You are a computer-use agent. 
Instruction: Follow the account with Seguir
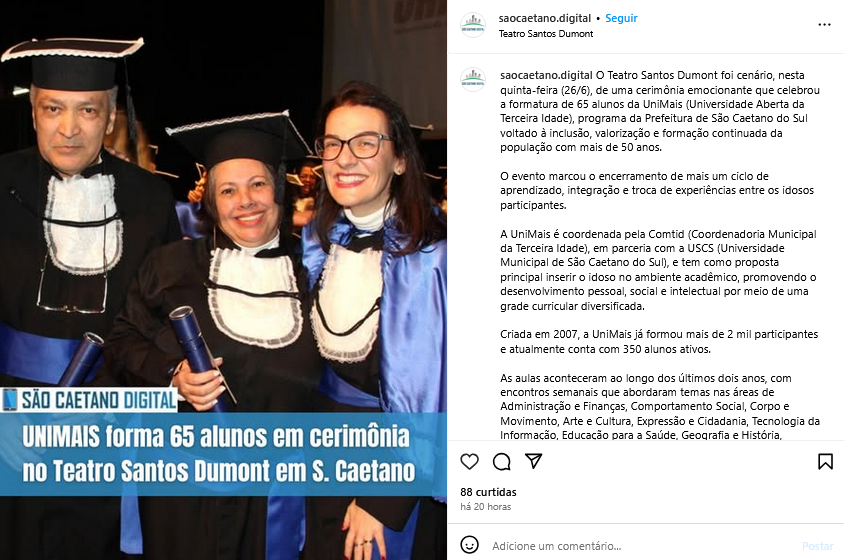click(621, 18)
